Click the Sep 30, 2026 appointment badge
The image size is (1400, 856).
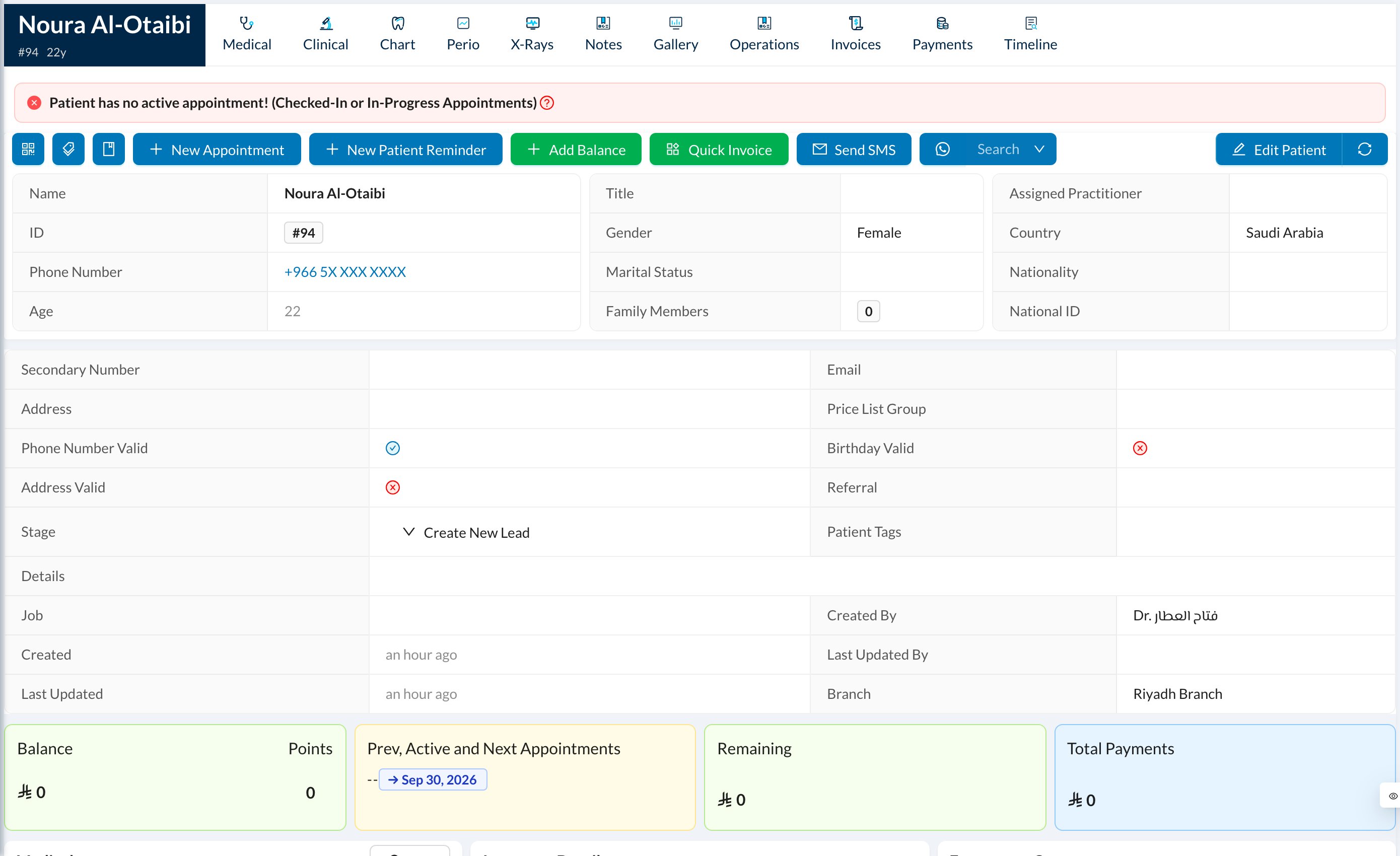pos(433,779)
